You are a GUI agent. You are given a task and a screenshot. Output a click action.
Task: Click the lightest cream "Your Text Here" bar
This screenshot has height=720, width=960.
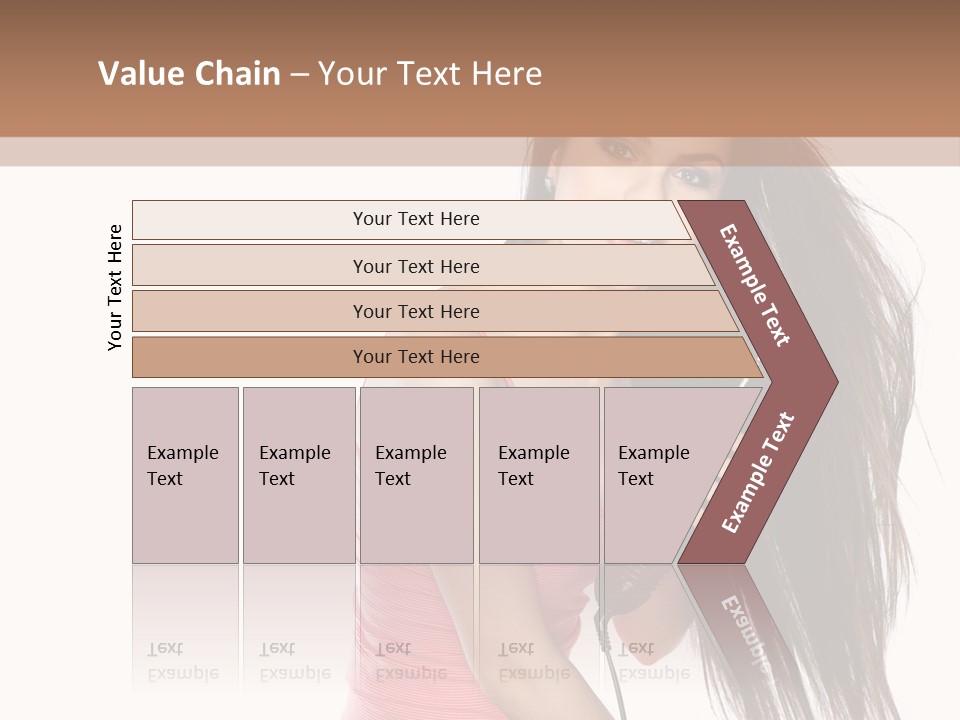point(411,220)
